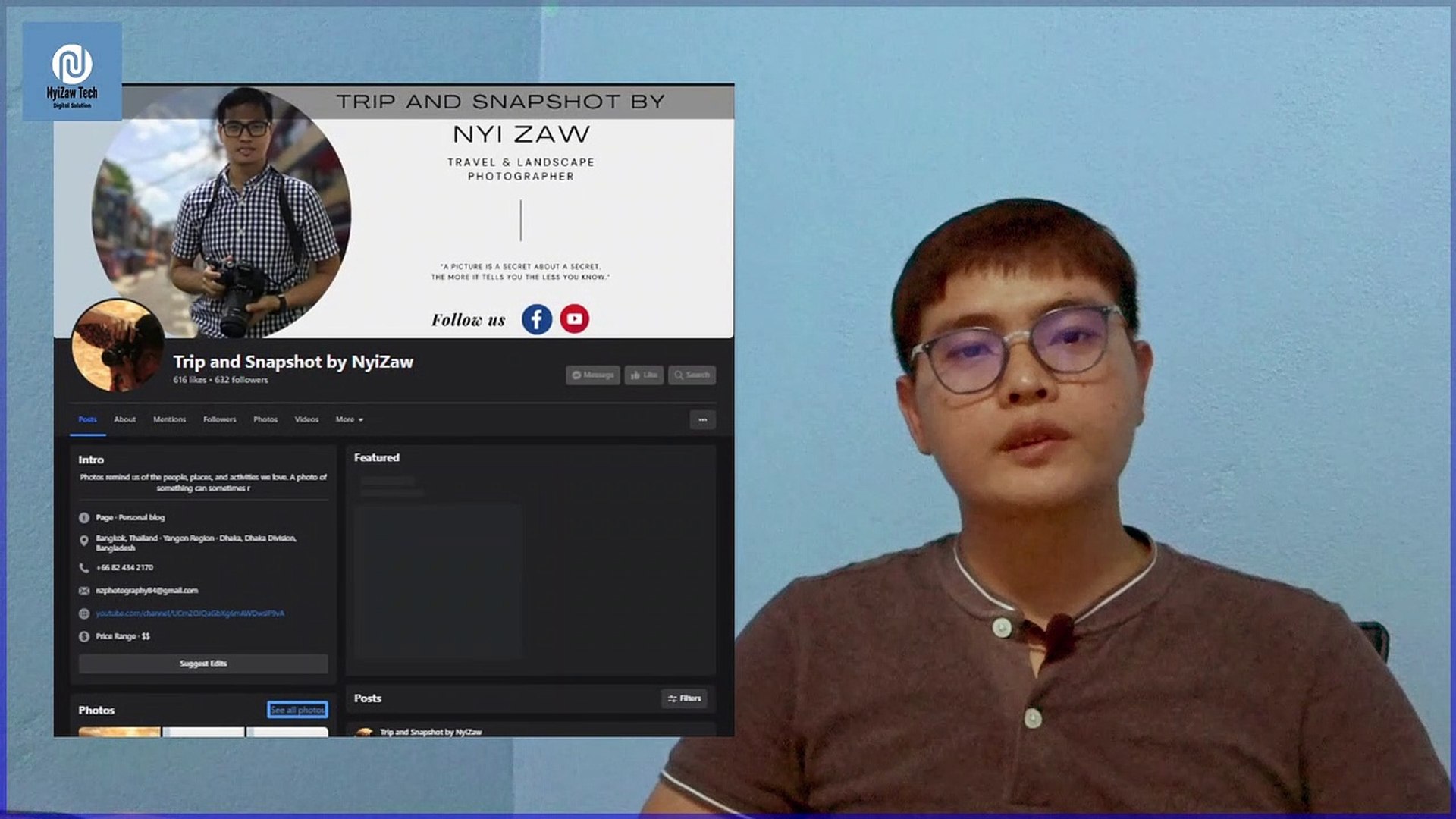
Task: Toggle Like on the page
Action: 643,375
